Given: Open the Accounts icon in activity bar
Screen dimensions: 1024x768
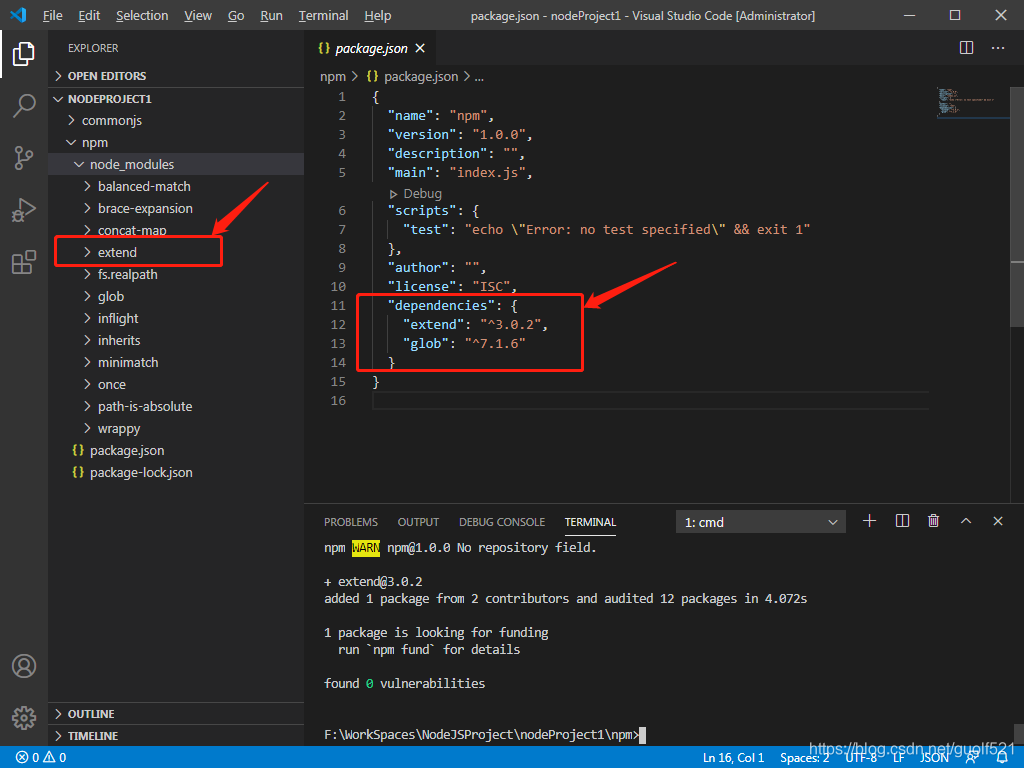Looking at the screenshot, I should (x=24, y=666).
